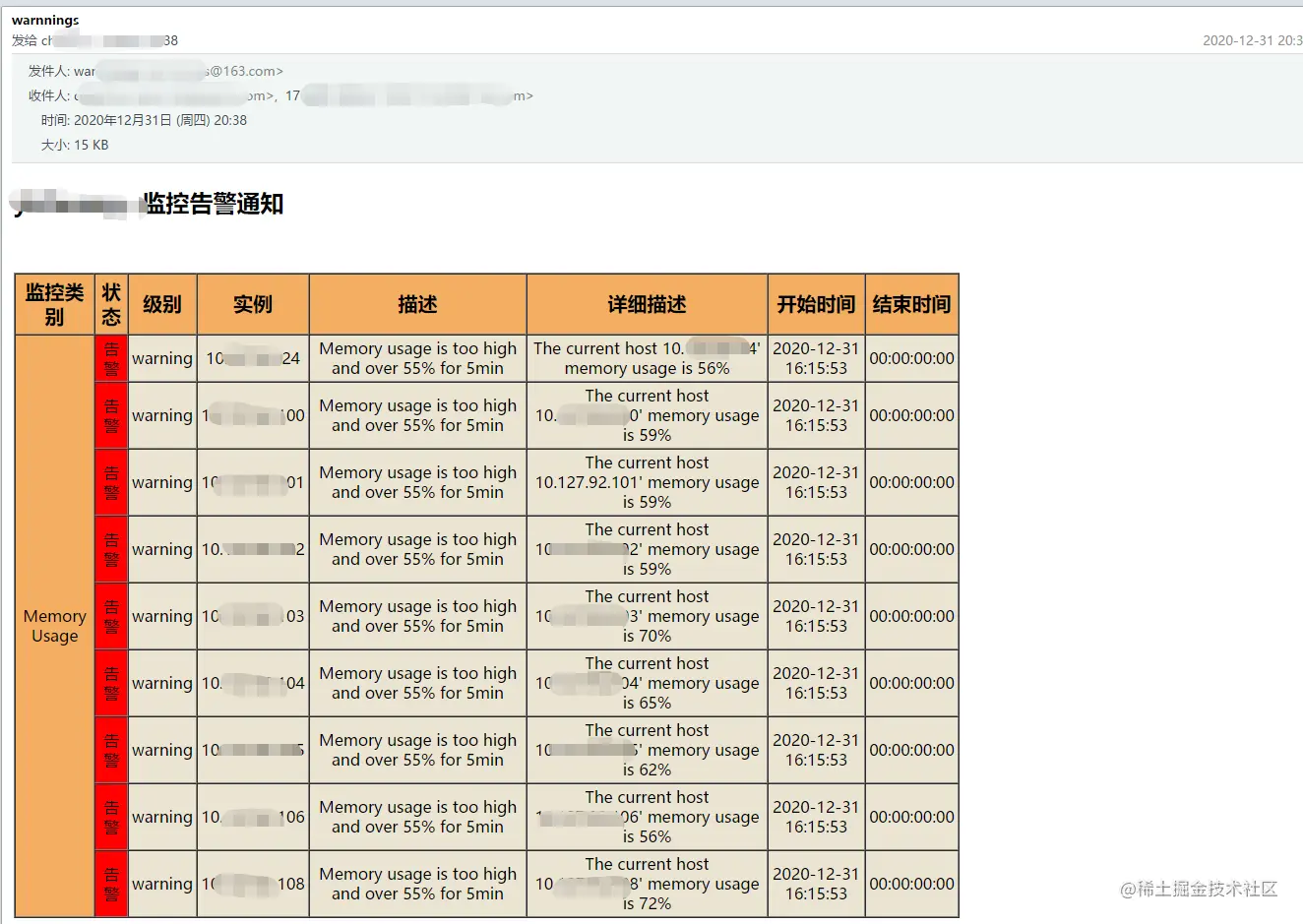Click the 详细描述 column header

click(x=647, y=304)
